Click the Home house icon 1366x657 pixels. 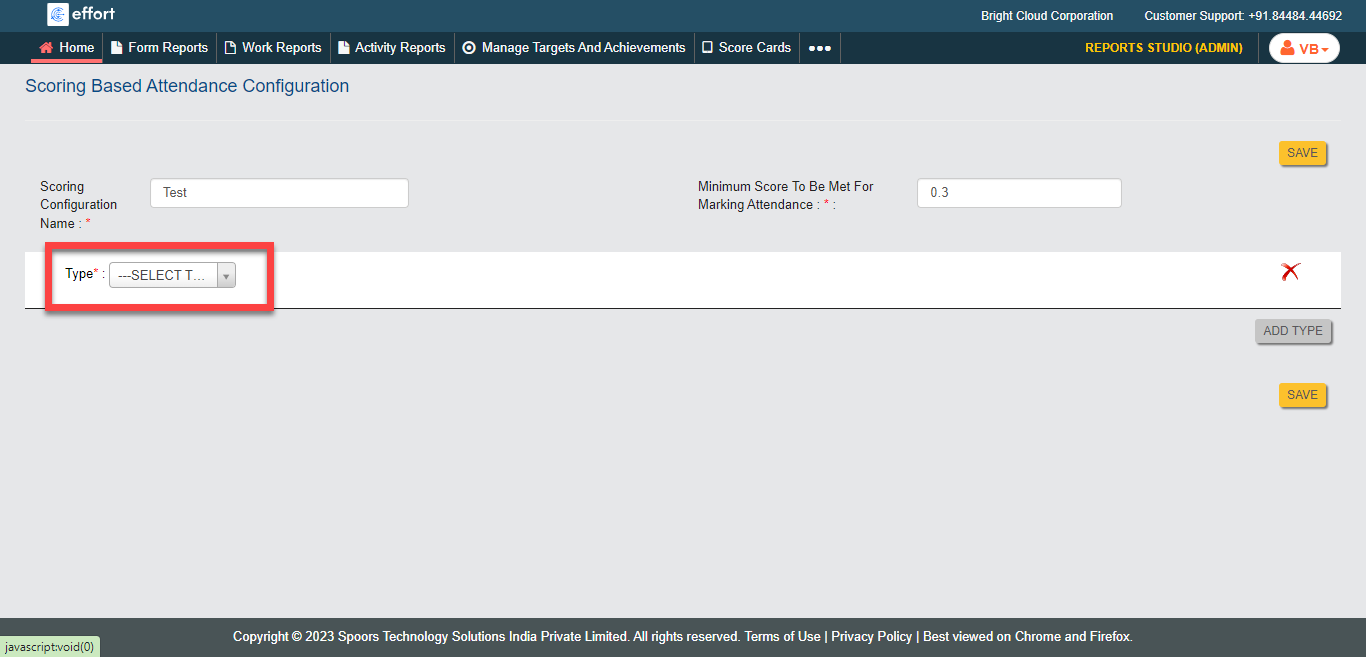pos(46,47)
